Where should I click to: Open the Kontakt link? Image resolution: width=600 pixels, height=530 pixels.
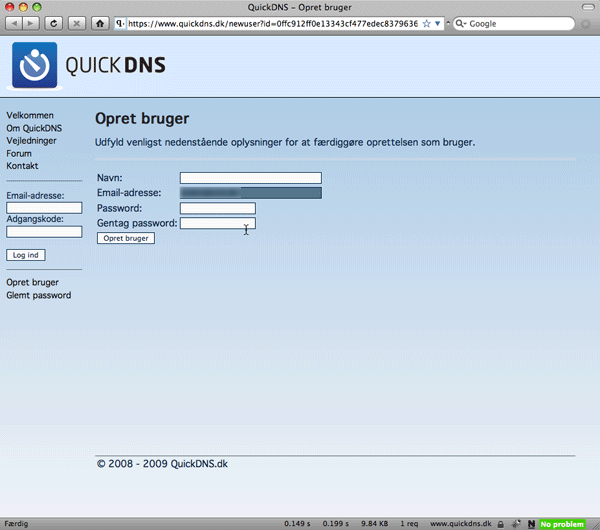22,166
